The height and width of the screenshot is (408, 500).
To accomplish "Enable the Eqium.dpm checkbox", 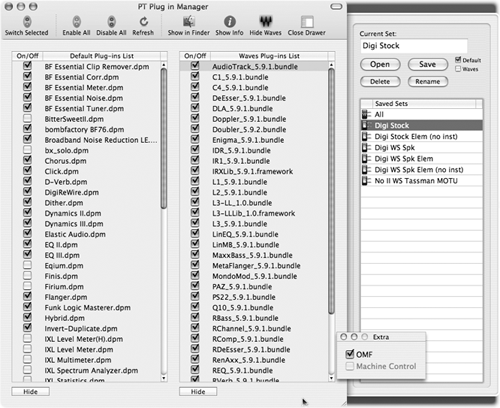I will click(x=27, y=265).
